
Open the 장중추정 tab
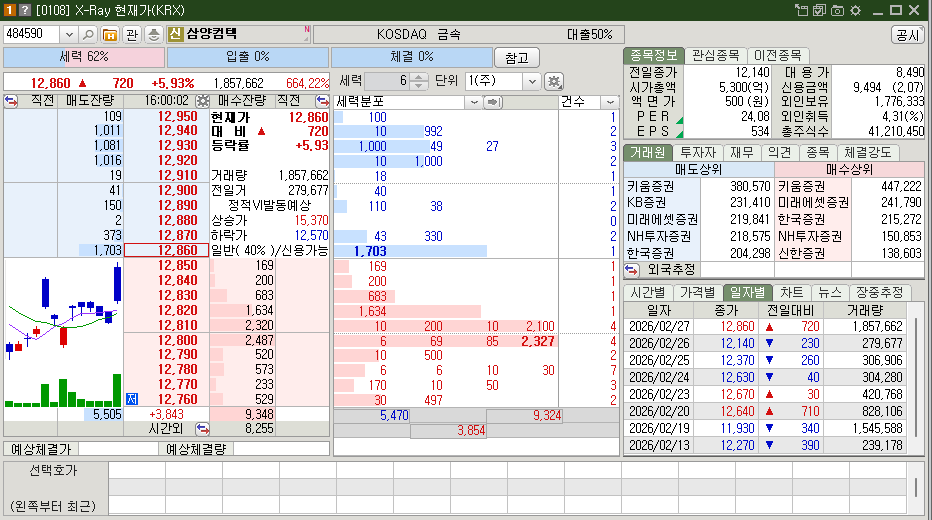coord(880,292)
